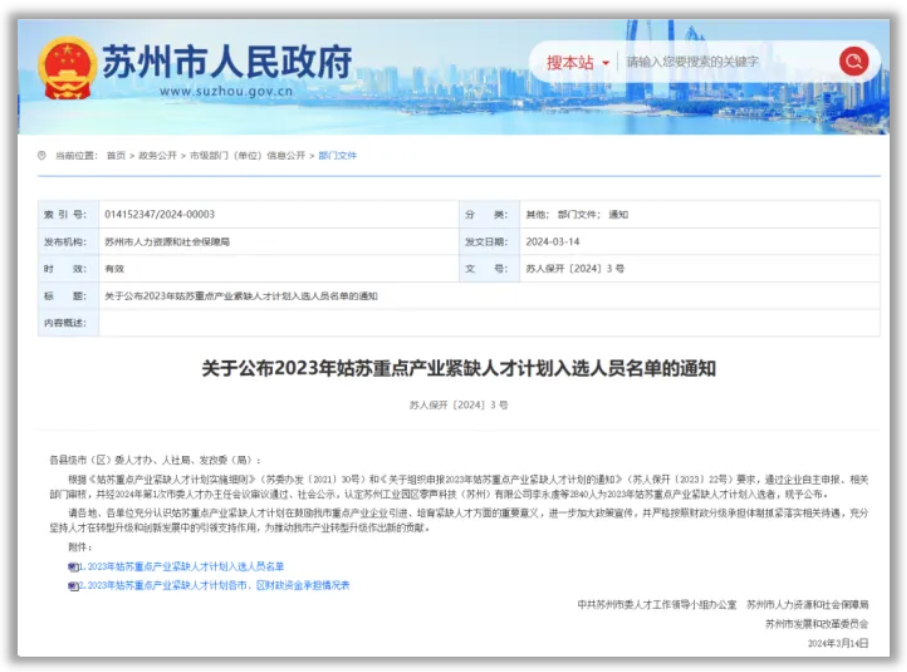Viewport: 907px width, 672px height.
Task: Go to 首页 in the breadcrumb
Action: 116,156
